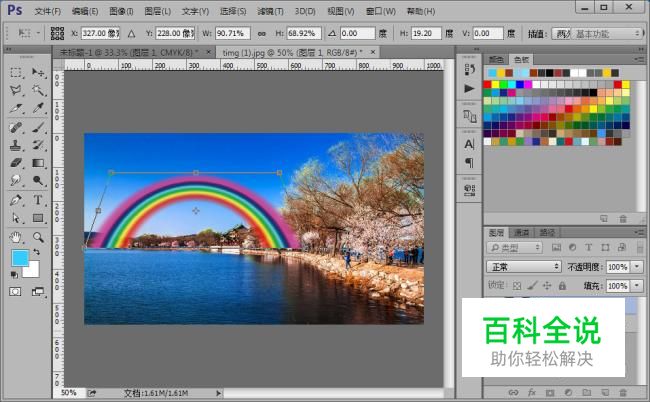Click the cyan foreground color swatch
The image size is (650, 402).
coord(19,258)
